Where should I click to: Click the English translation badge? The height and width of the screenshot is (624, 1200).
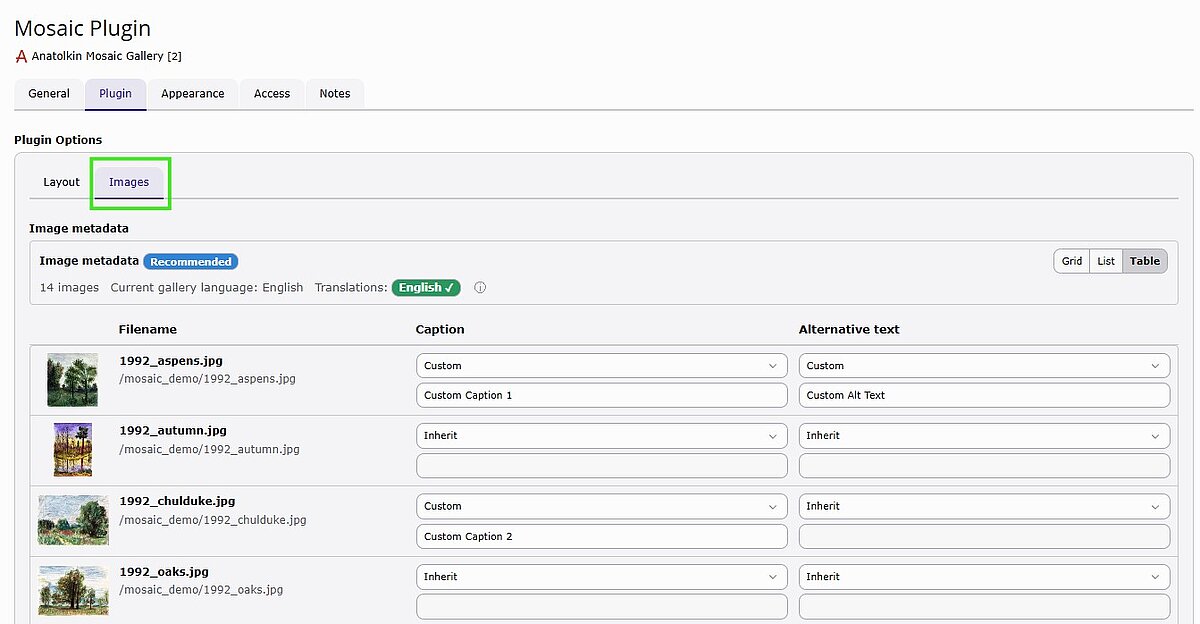425,288
